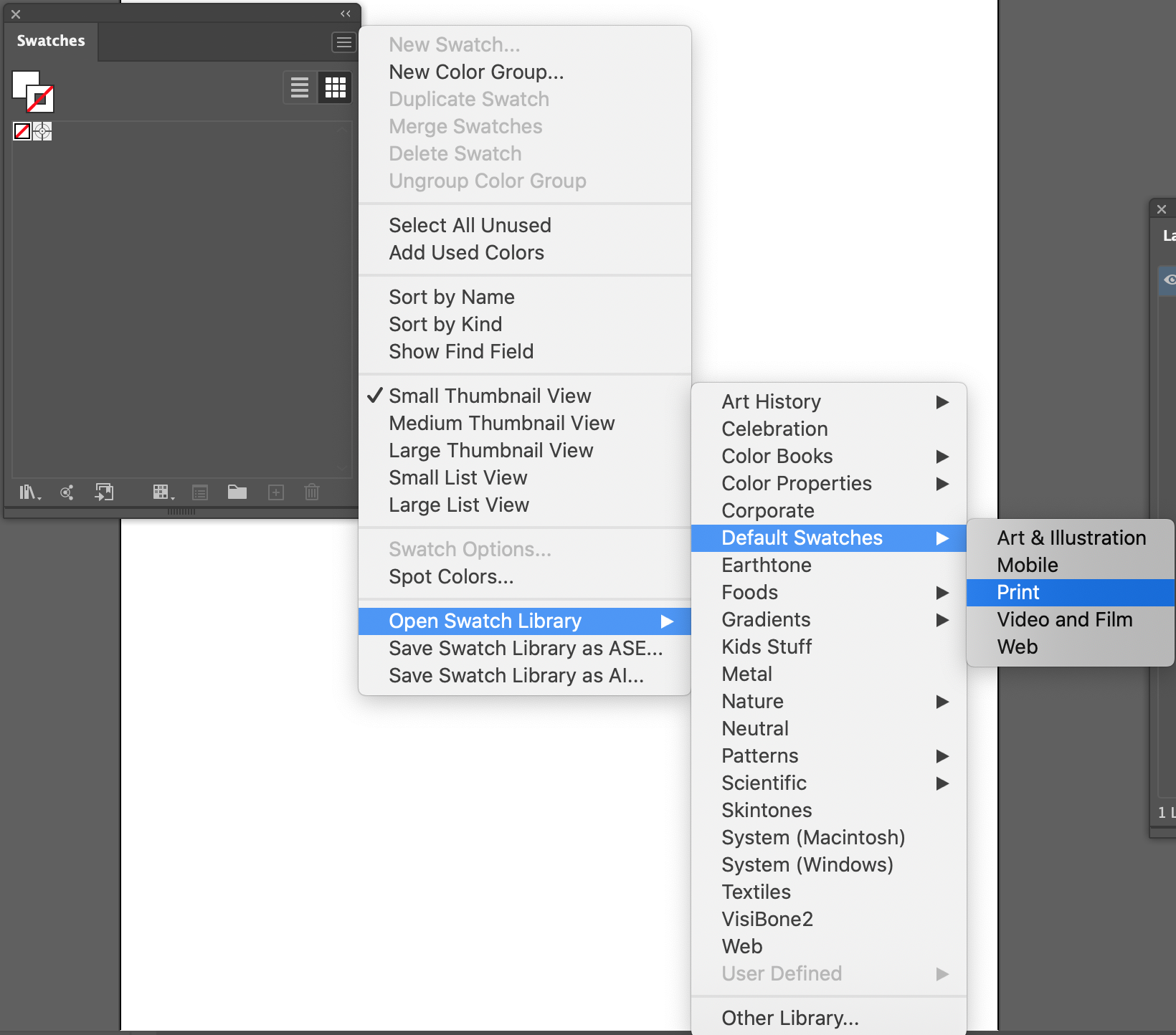This screenshot has width=1176, height=1035.
Task: Click the Delete Swatch trash icon
Action: click(312, 492)
